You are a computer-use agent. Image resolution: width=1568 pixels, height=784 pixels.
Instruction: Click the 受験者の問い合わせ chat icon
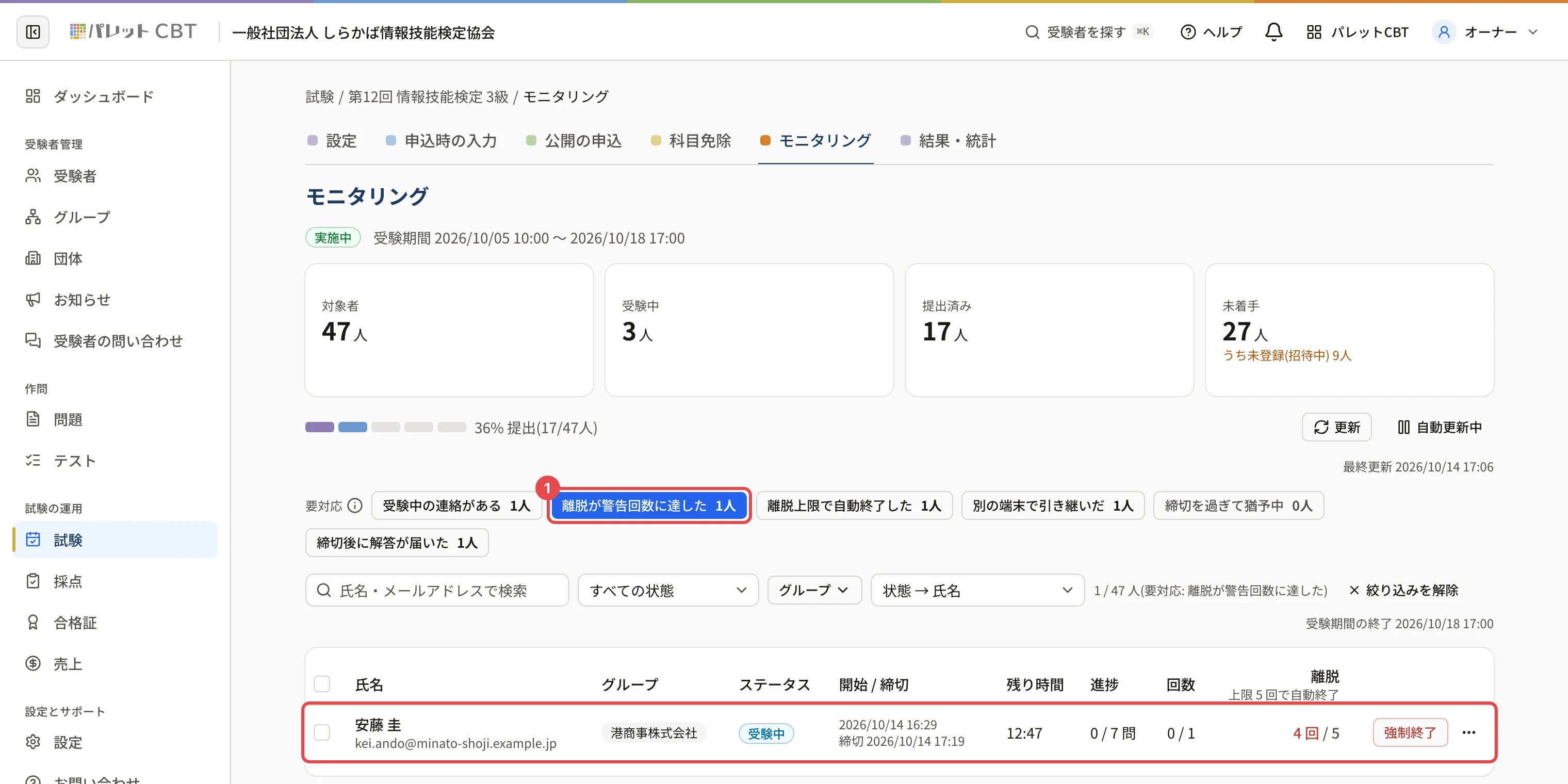click(x=33, y=340)
